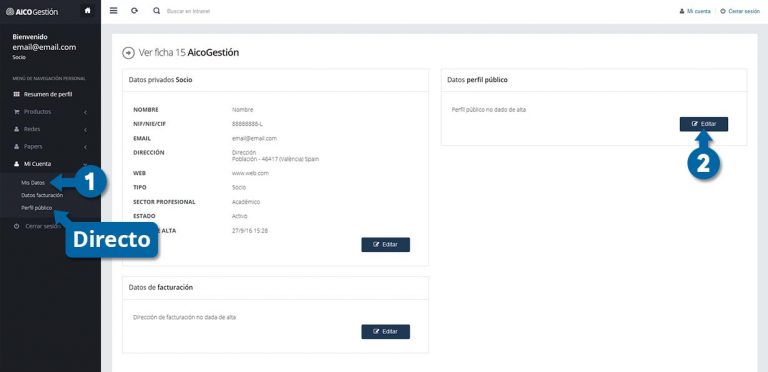Click the home icon in top bar

coord(88,11)
